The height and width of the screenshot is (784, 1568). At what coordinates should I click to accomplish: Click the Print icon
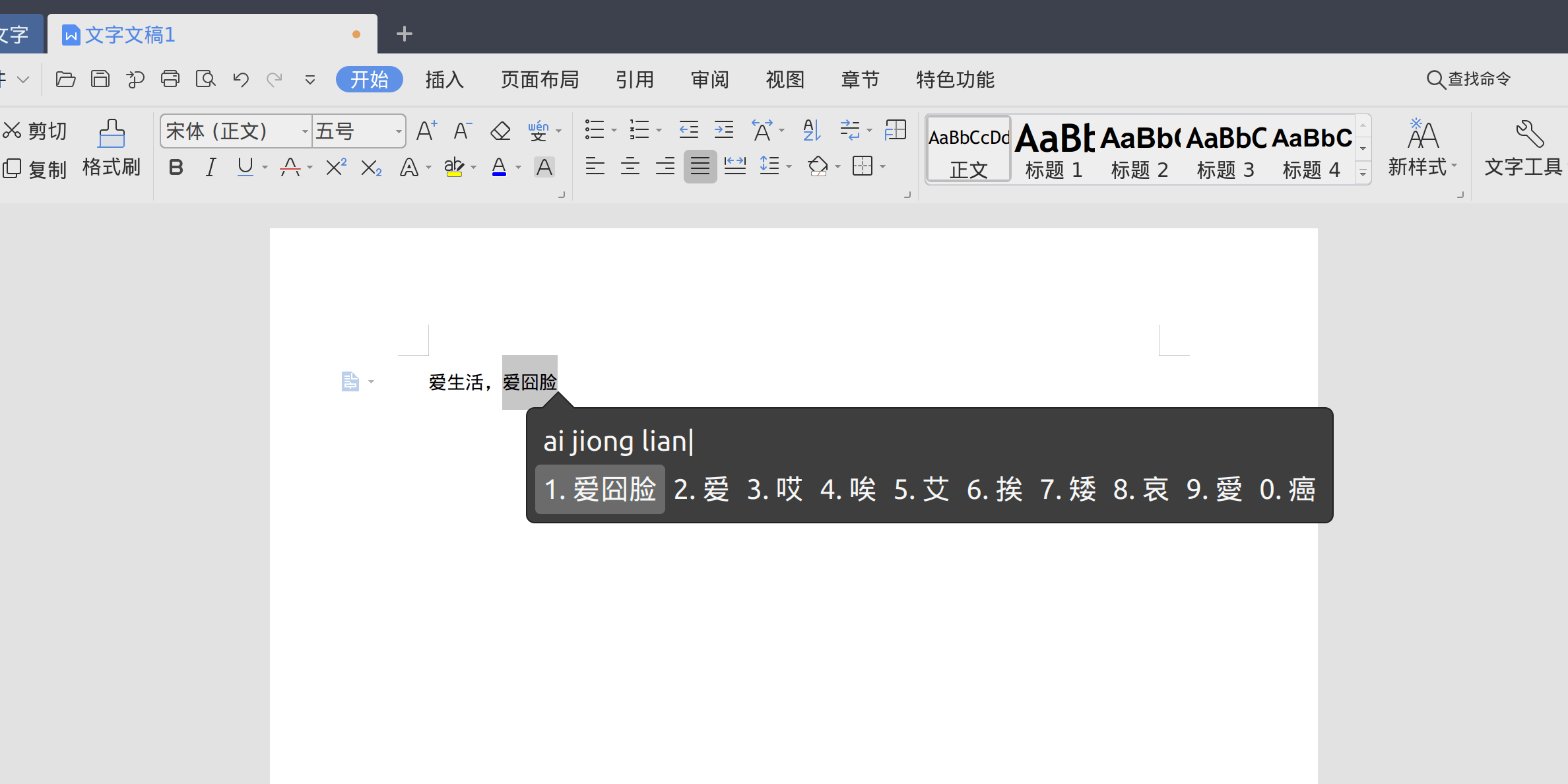click(x=170, y=79)
